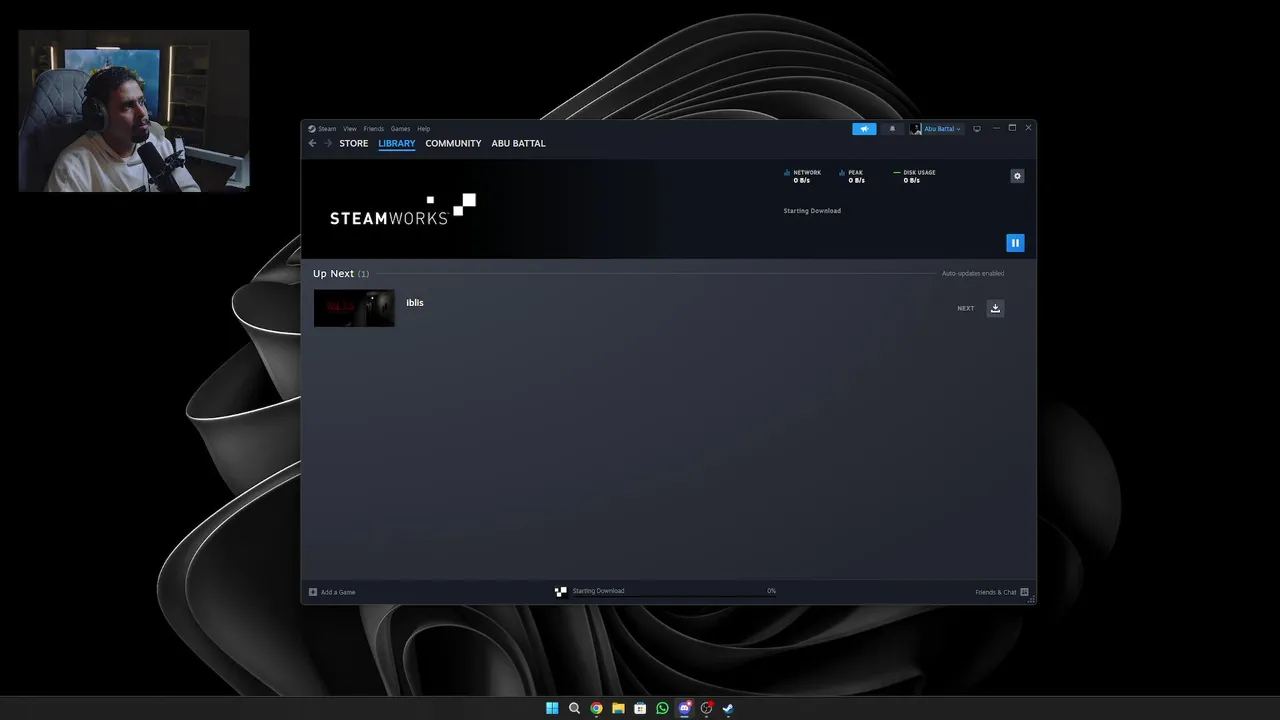
Task: Minimize the Steam window
Action: coord(996,128)
